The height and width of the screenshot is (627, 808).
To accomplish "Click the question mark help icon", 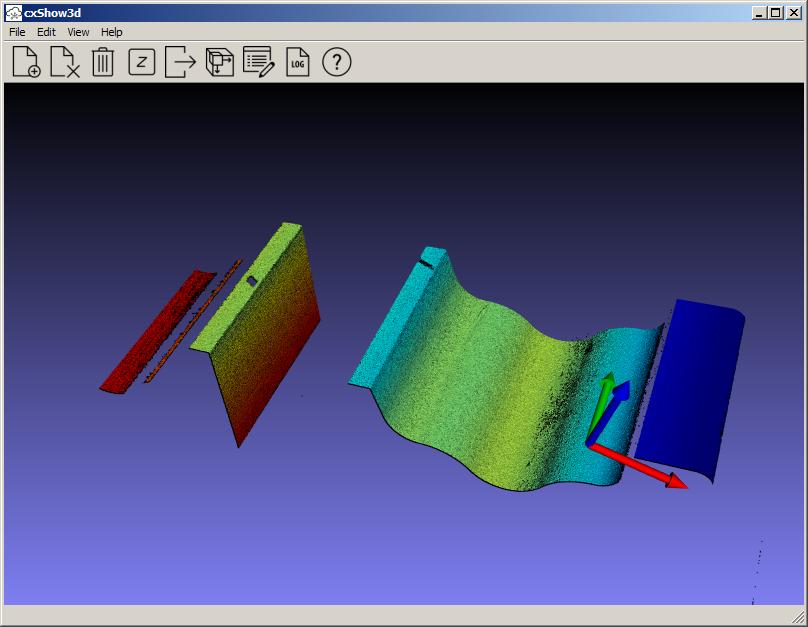I will coord(336,62).
